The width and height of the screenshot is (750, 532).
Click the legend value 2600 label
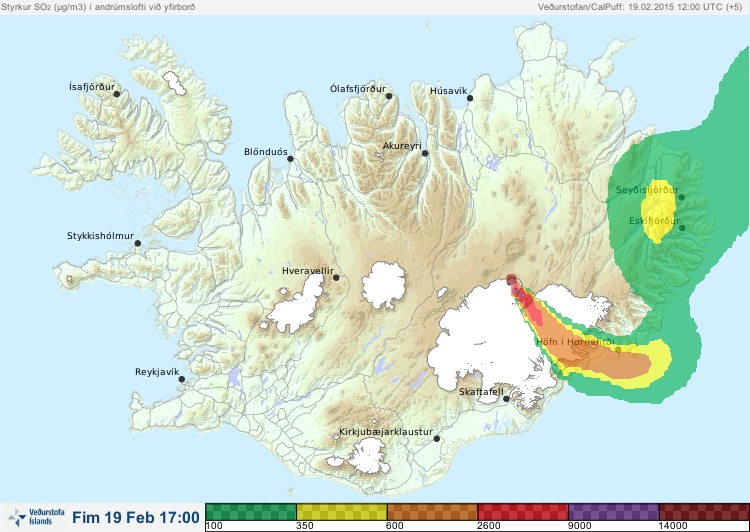488,526
